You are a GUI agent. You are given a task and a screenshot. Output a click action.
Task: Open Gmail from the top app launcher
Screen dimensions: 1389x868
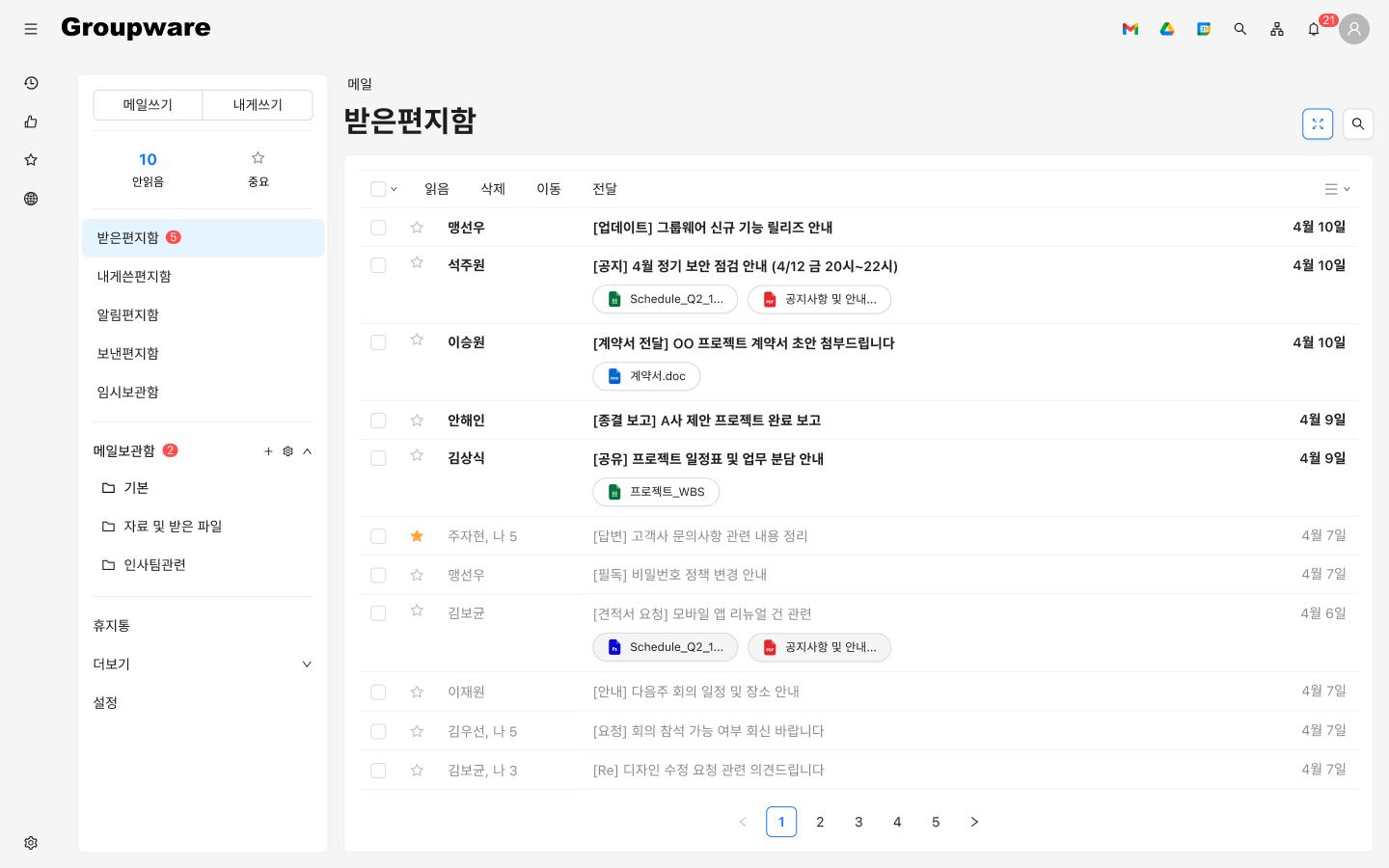click(x=1130, y=29)
